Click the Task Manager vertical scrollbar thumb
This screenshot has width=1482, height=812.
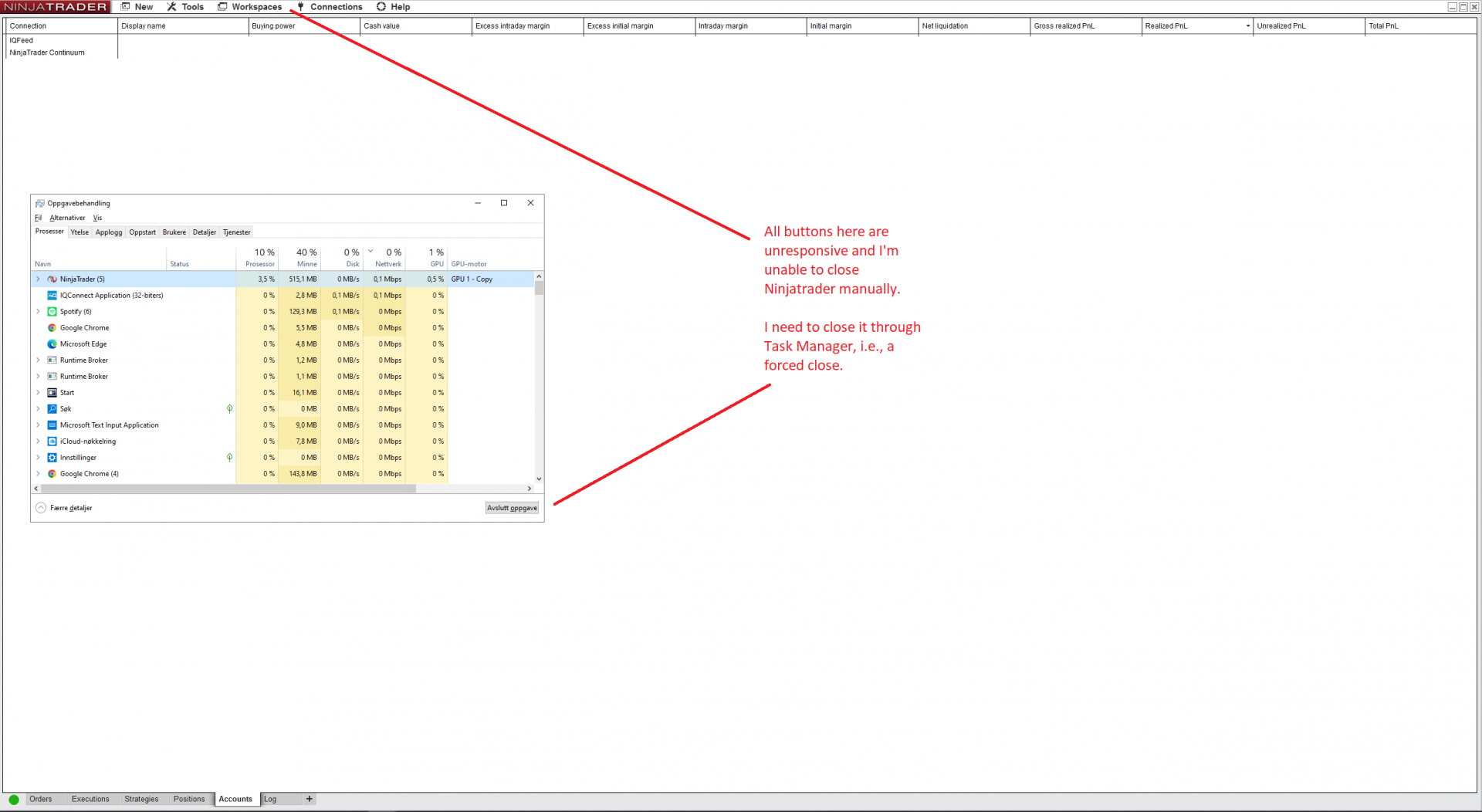tap(539, 288)
